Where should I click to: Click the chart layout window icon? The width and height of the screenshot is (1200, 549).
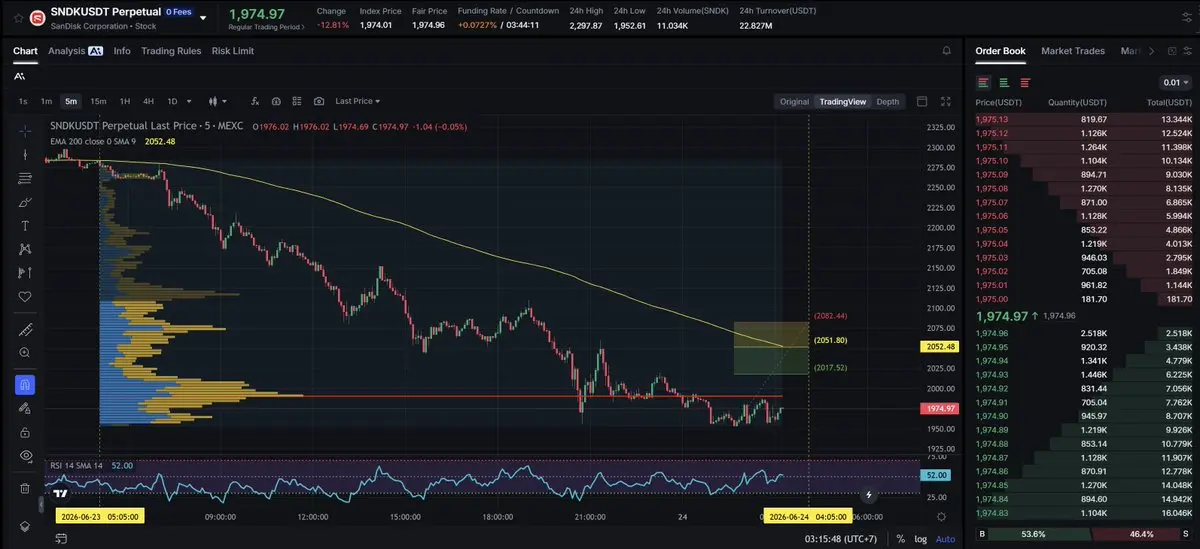[922, 101]
